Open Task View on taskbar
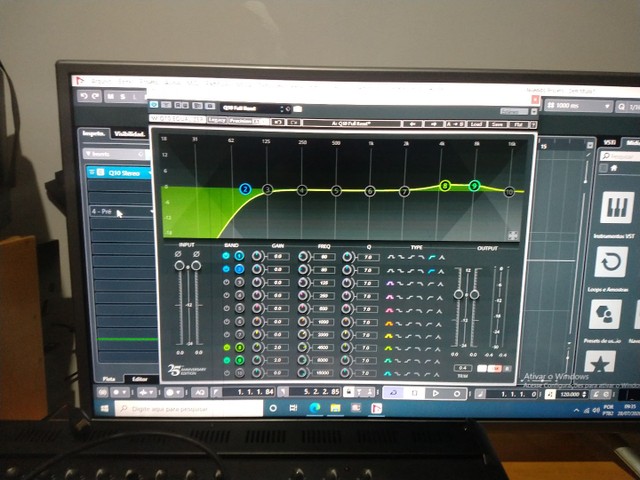The image size is (640, 480). [293, 408]
